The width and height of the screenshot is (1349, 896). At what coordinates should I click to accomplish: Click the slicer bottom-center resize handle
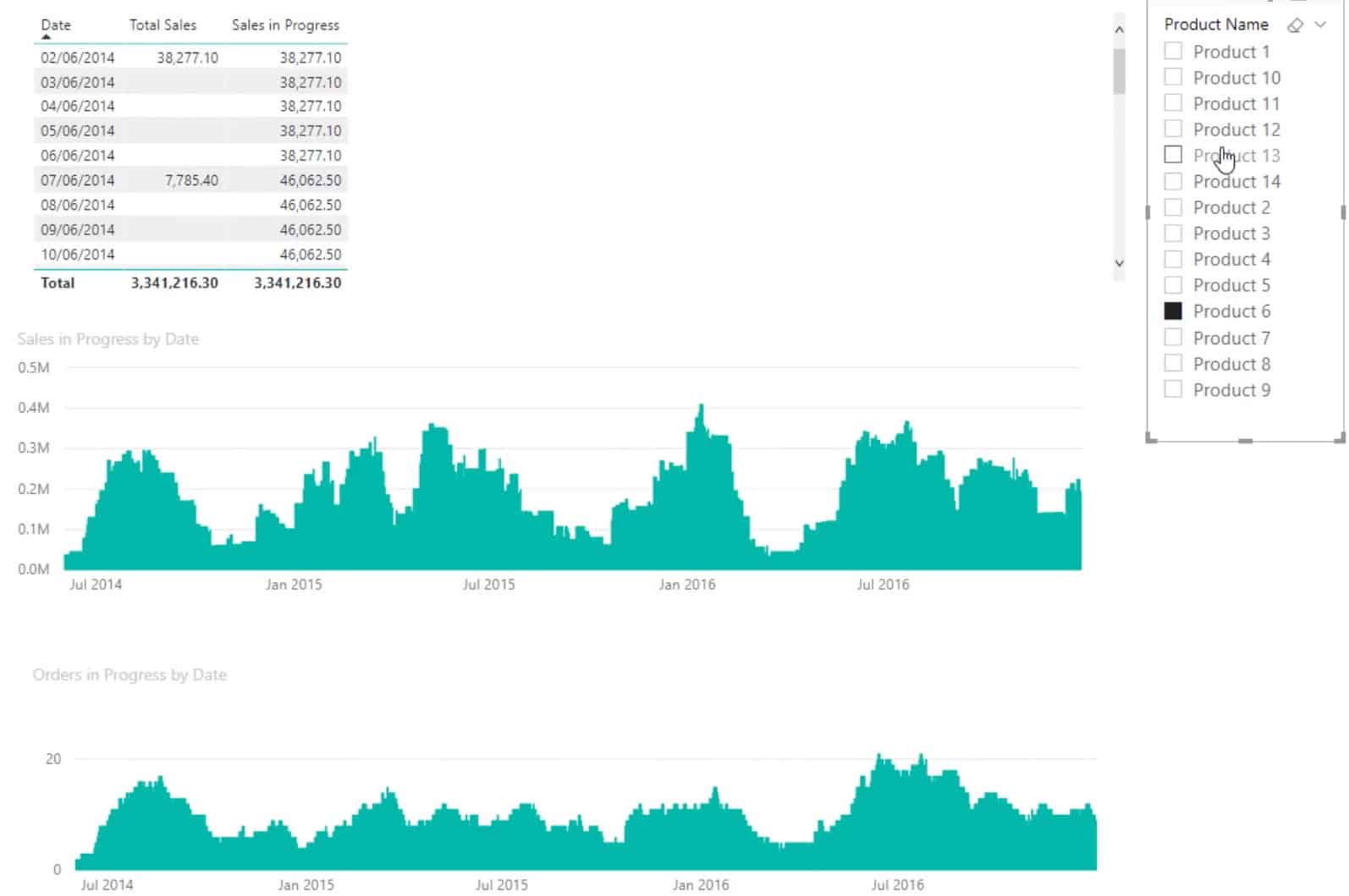tap(1245, 441)
